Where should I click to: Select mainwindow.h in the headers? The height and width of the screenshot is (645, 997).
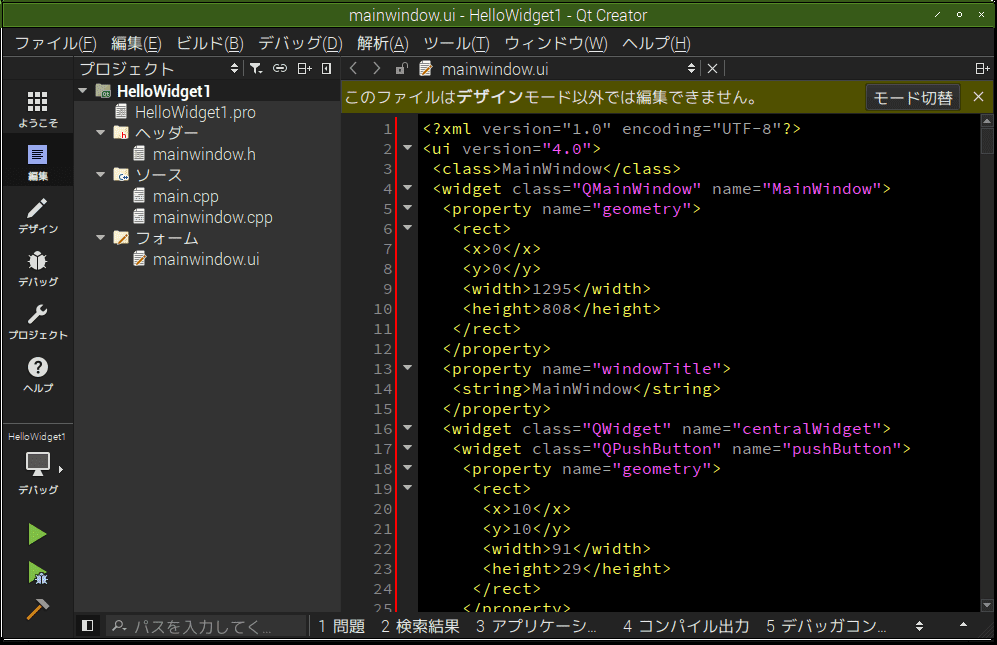coord(204,155)
